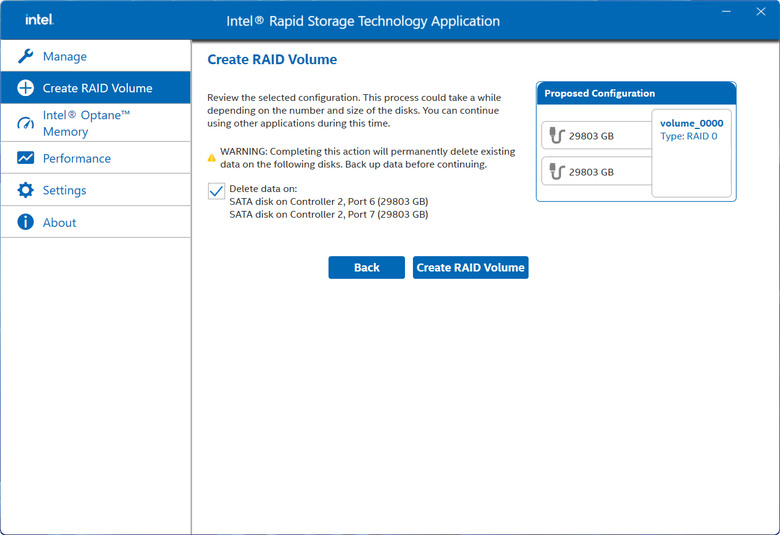Click the Controller 2, Port 6 disk line
This screenshot has width=780, height=535.
(x=328, y=202)
